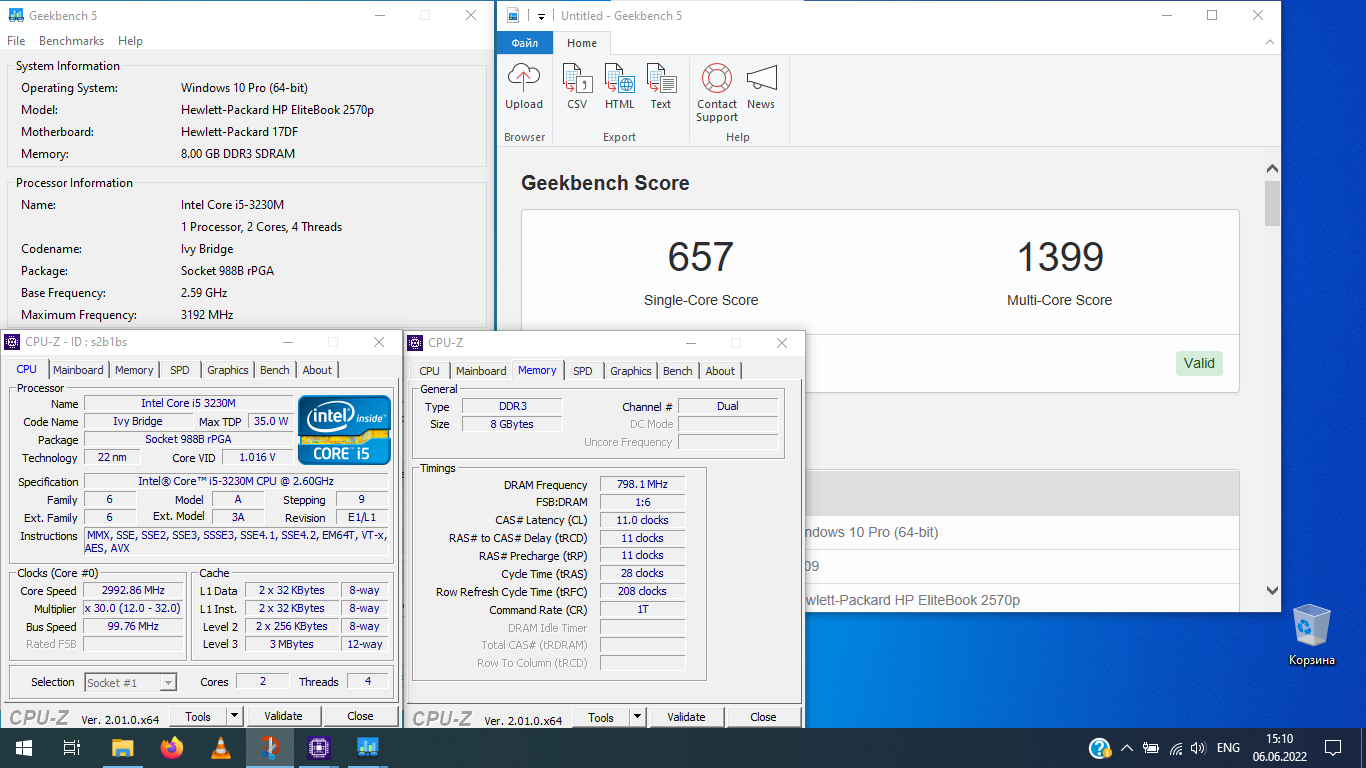Export the results as Text
Screen dimensions: 1366x768
[661, 87]
